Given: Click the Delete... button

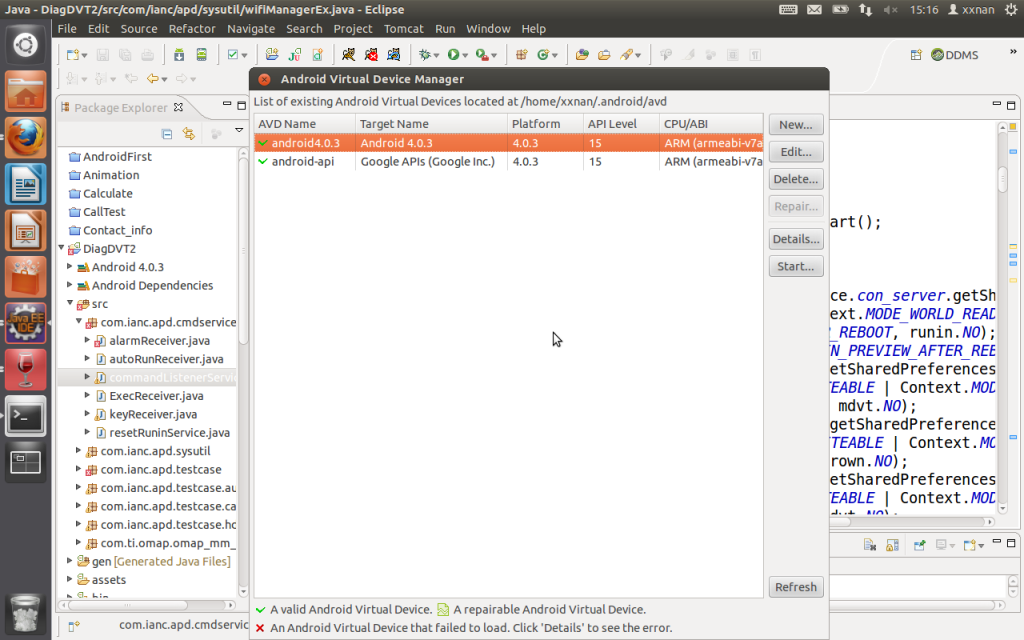Looking at the screenshot, I should (795, 179).
